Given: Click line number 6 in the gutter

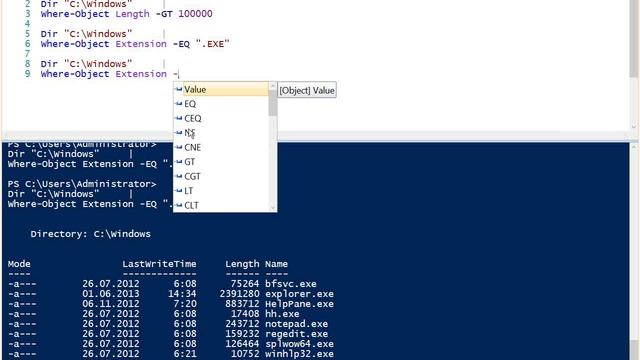Looking at the screenshot, I should (x=27, y=44).
